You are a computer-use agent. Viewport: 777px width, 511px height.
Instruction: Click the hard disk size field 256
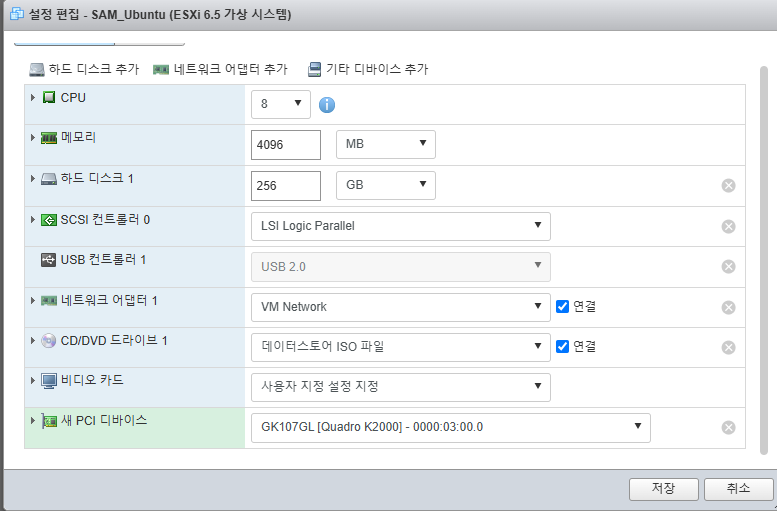tap(286, 186)
